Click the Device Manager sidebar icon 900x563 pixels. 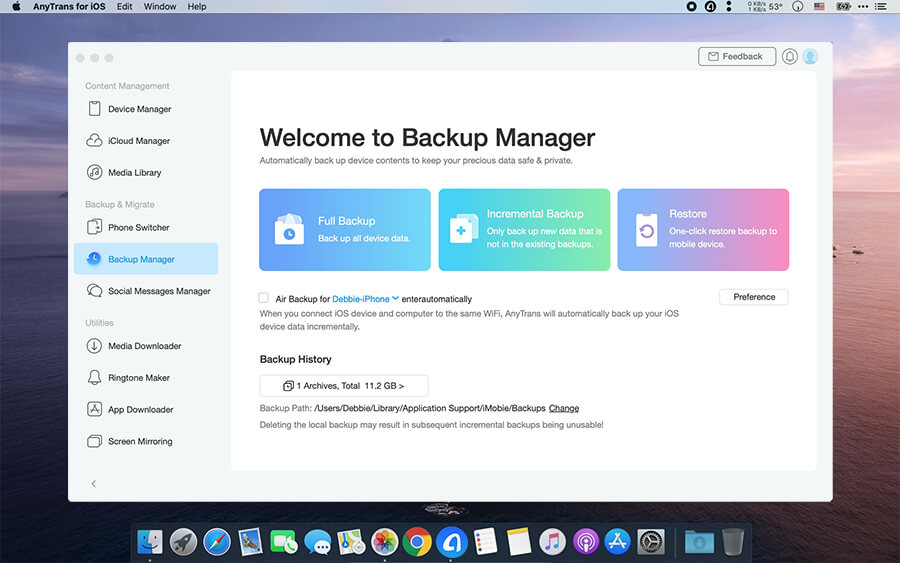click(x=95, y=109)
